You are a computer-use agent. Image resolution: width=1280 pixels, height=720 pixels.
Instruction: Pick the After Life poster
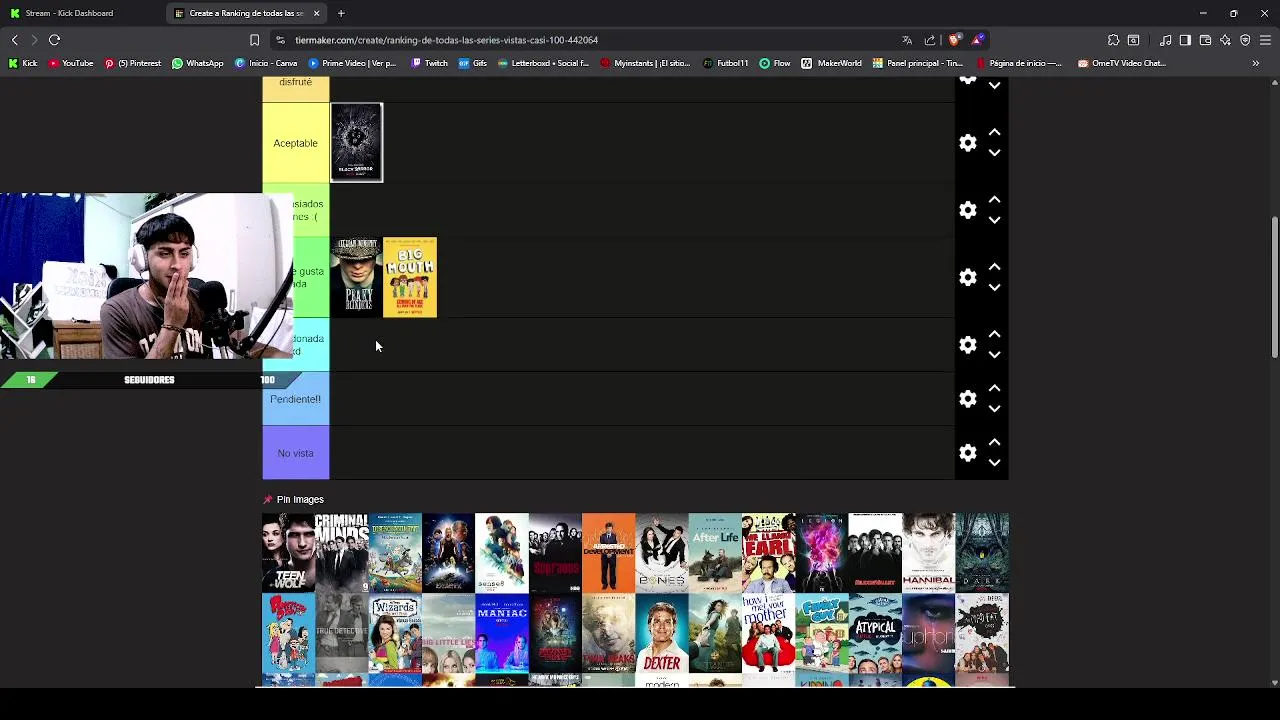click(x=715, y=553)
